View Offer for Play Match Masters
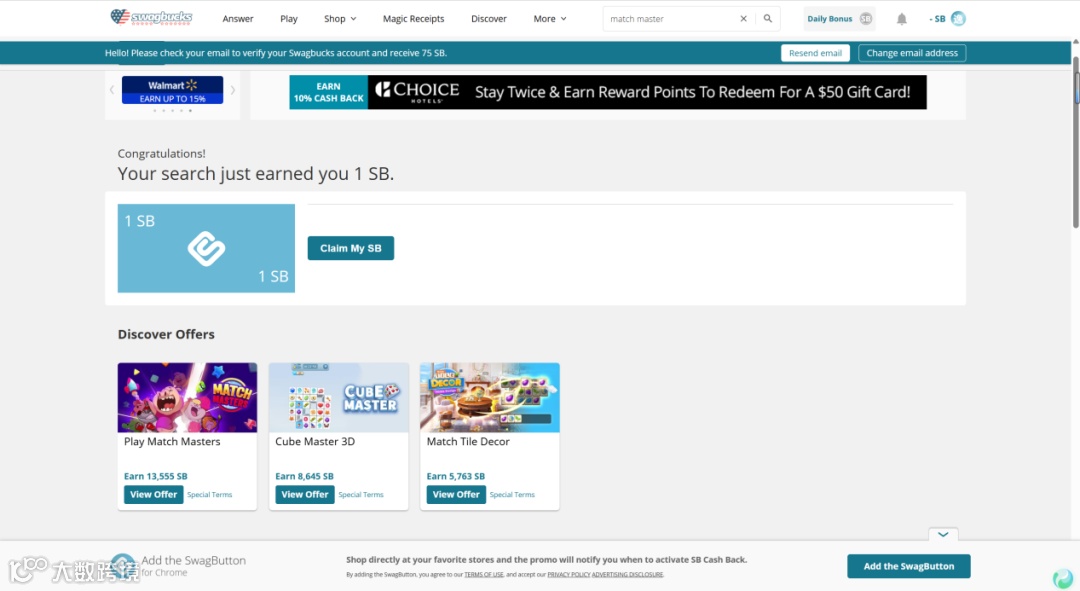The width and height of the screenshot is (1080, 591). point(154,495)
